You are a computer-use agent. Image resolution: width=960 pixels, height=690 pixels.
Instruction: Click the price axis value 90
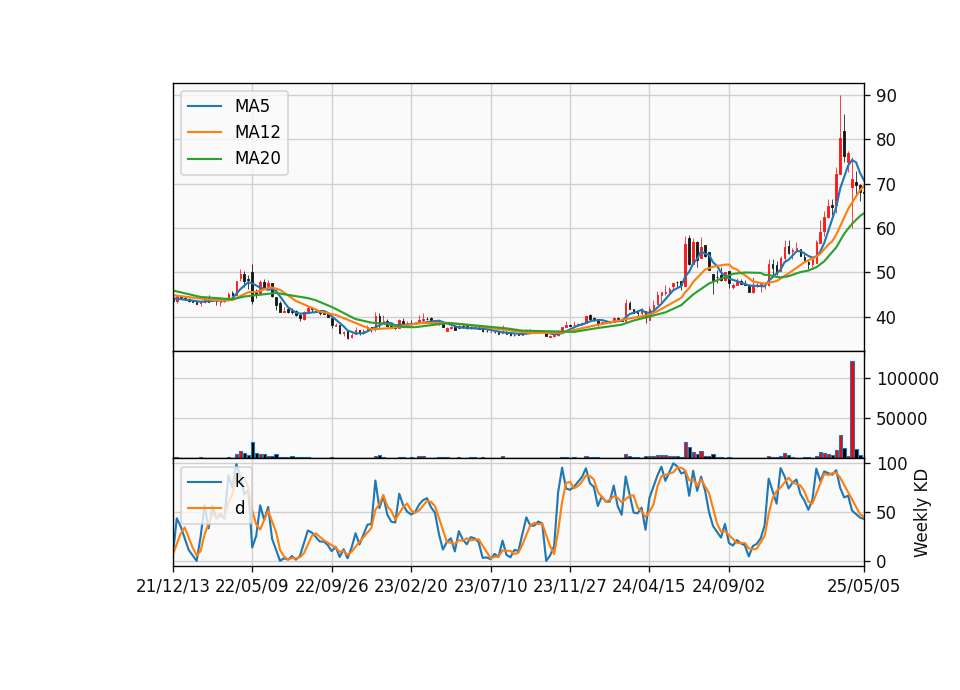[x=887, y=96]
